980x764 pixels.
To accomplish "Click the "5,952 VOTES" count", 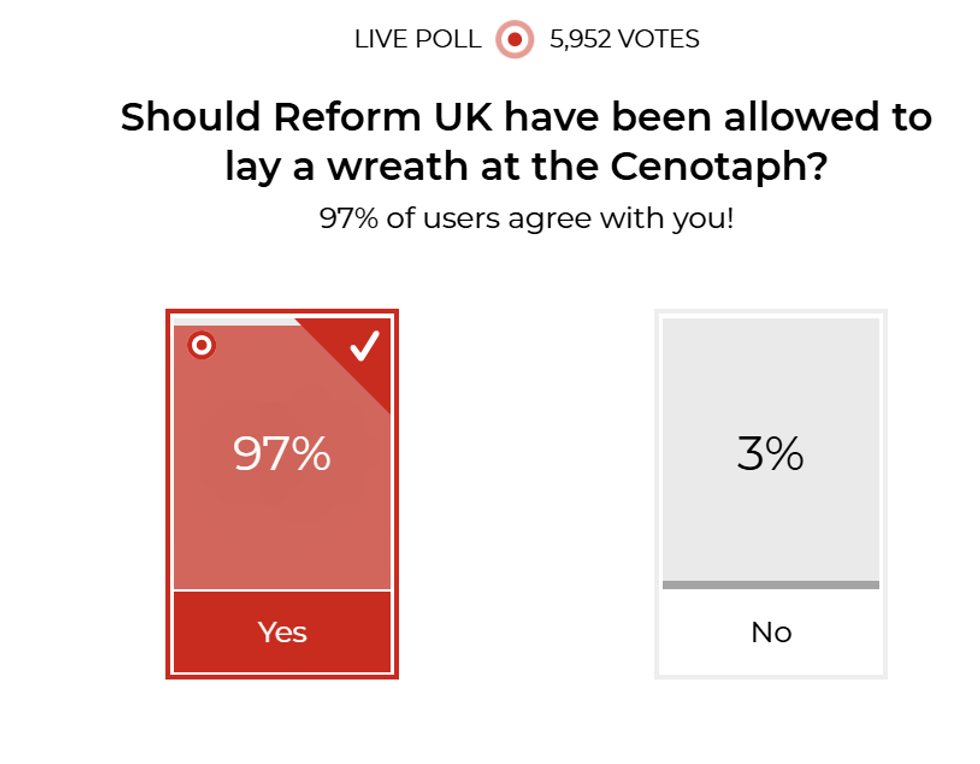I will coord(624,40).
